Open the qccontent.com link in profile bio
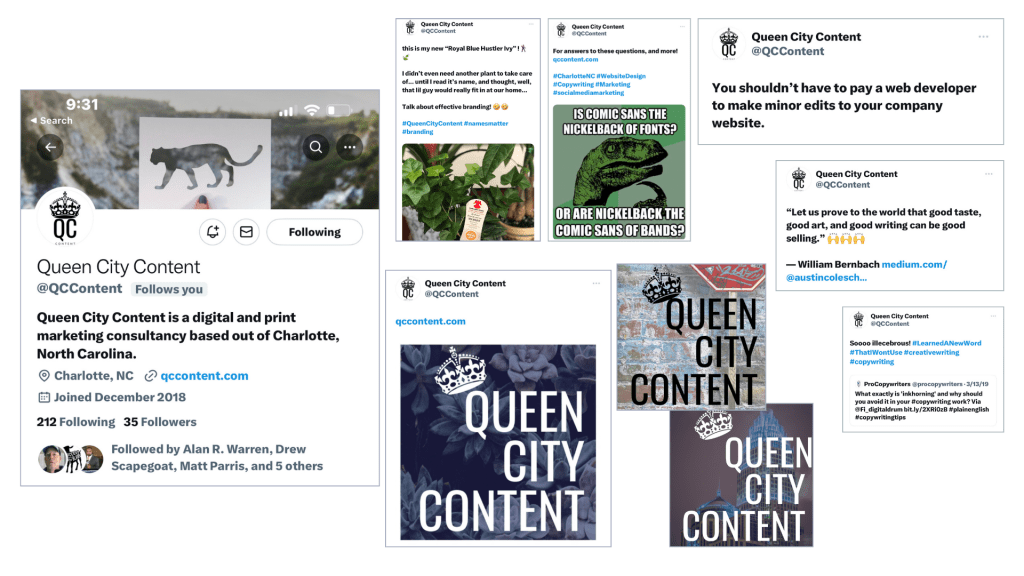This screenshot has width=1024, height=576. 204,376
